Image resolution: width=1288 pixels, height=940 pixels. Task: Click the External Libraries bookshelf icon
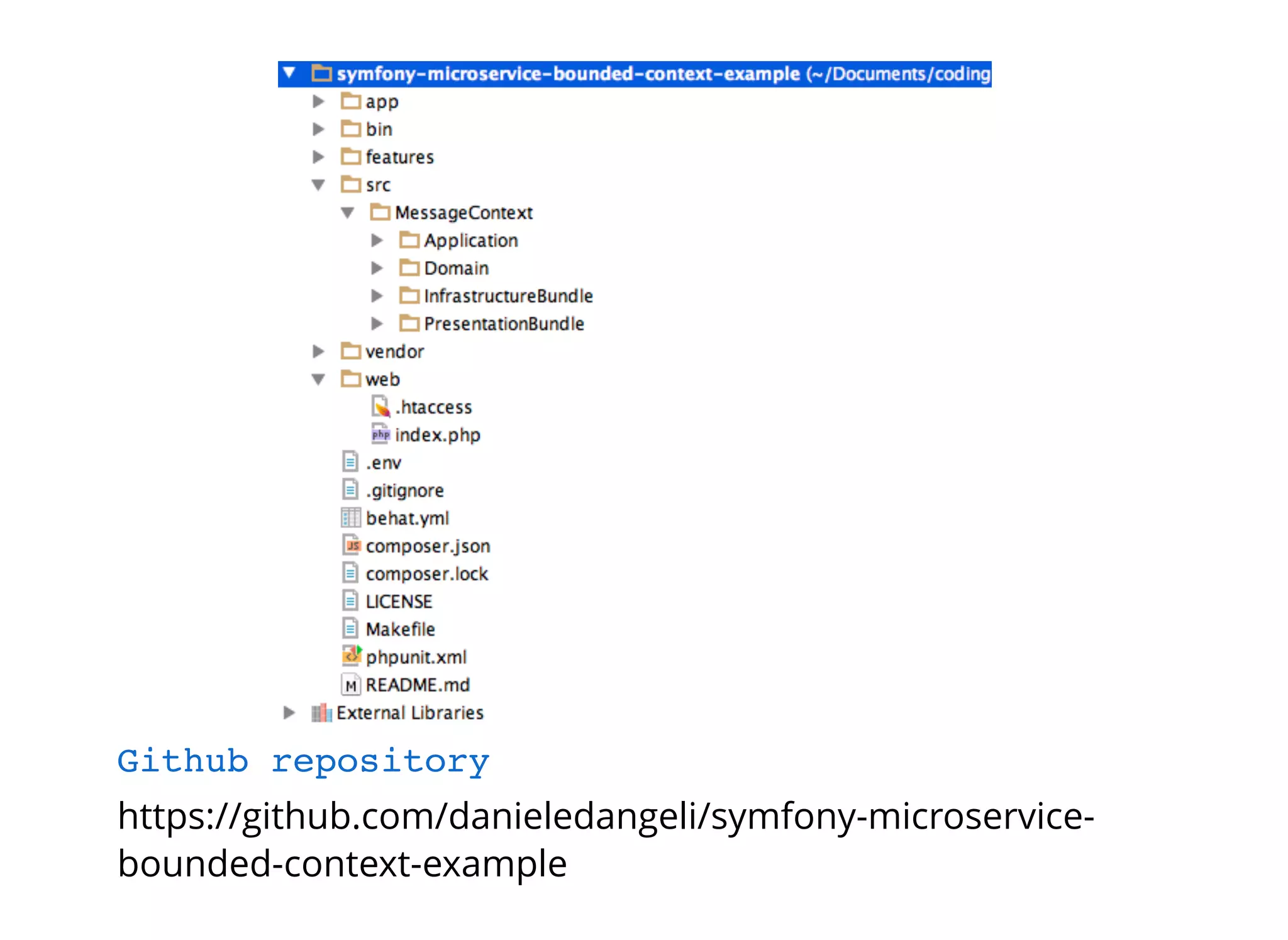coord(321,713)
